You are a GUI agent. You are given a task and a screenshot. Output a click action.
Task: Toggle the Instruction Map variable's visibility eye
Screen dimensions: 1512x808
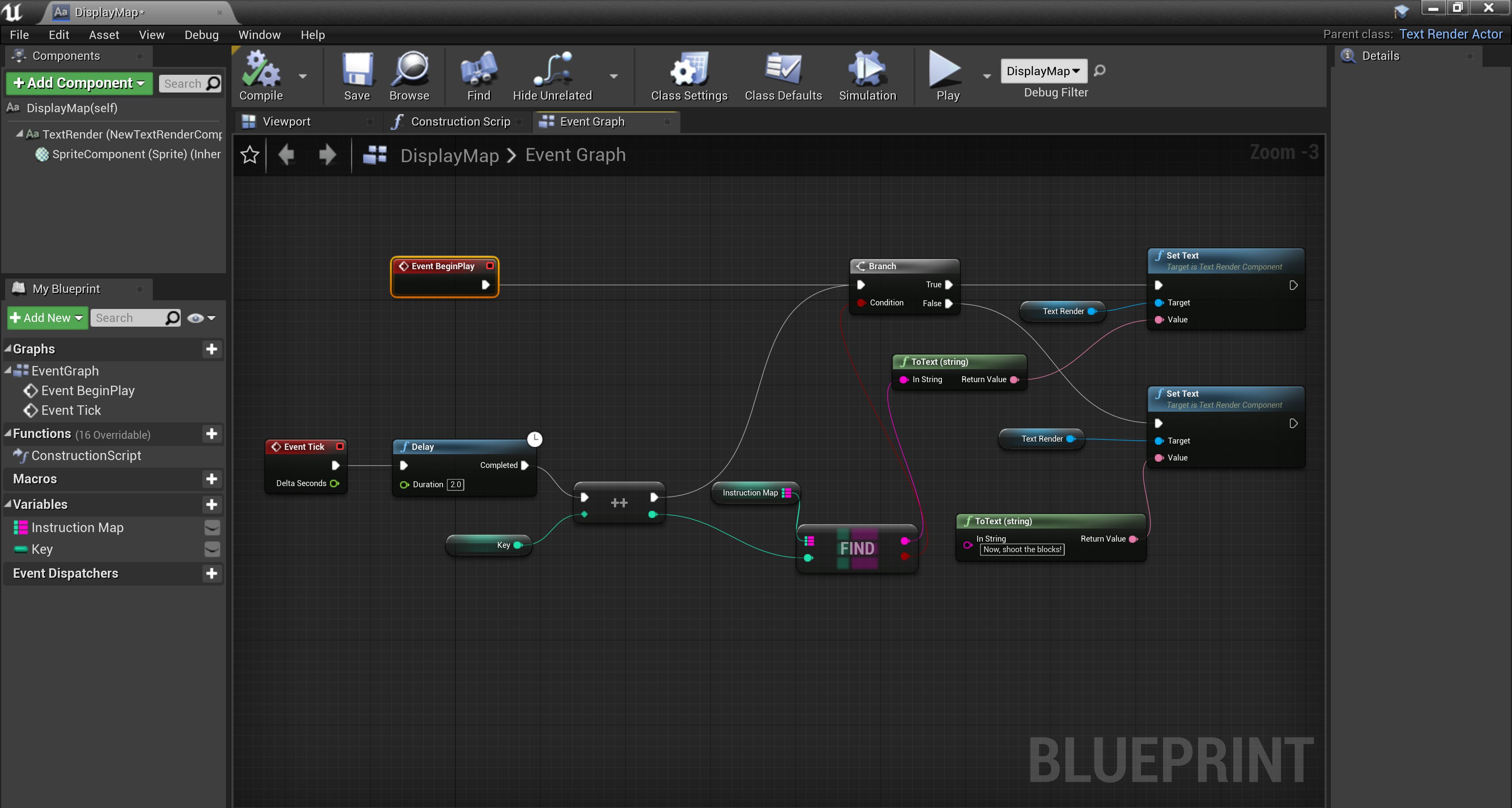pos(212,527)
